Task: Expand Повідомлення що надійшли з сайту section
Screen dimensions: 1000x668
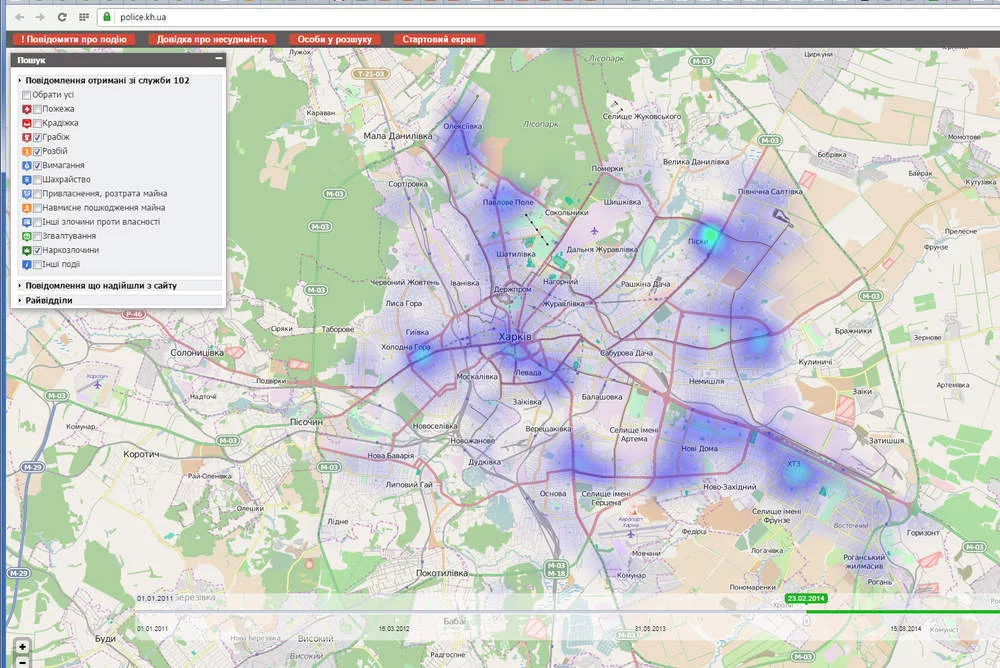Action: pyautogui.click(x=119, y=286)
